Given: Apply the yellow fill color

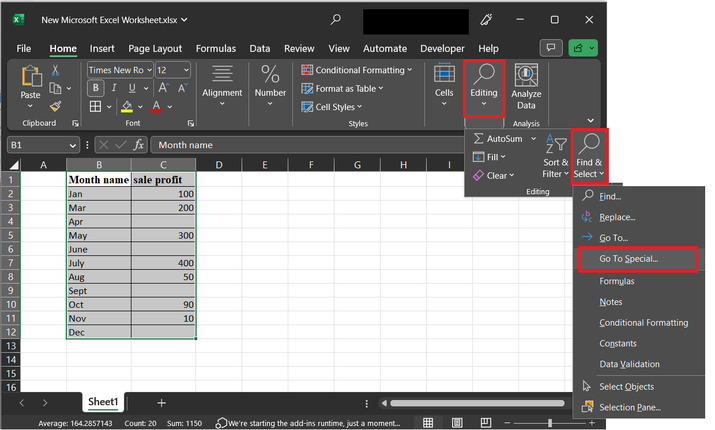Looking at the screenshot, I should (x=126, y=106).
